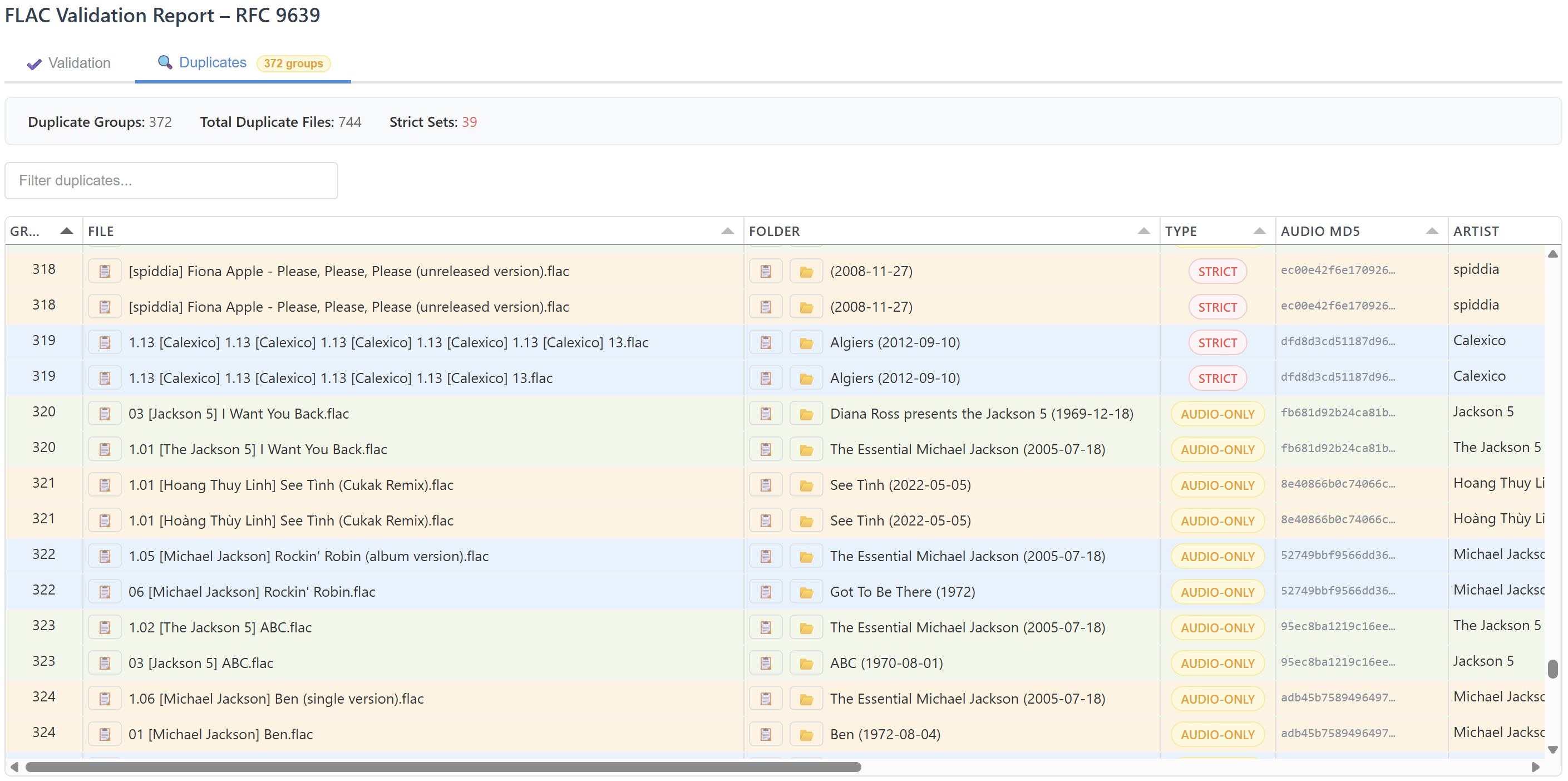Copy file icon for 1.02 [The Jackson 5] ABC.flac
This screenshot has height=781, width=1568.
click(x=105, y=627)
